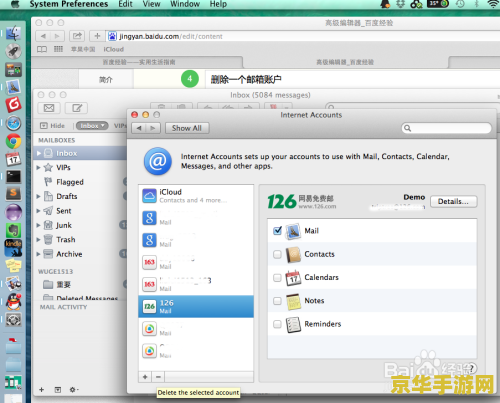
Task: Click iCloud bookmark in Safari bar
Action: coord(113,49)
